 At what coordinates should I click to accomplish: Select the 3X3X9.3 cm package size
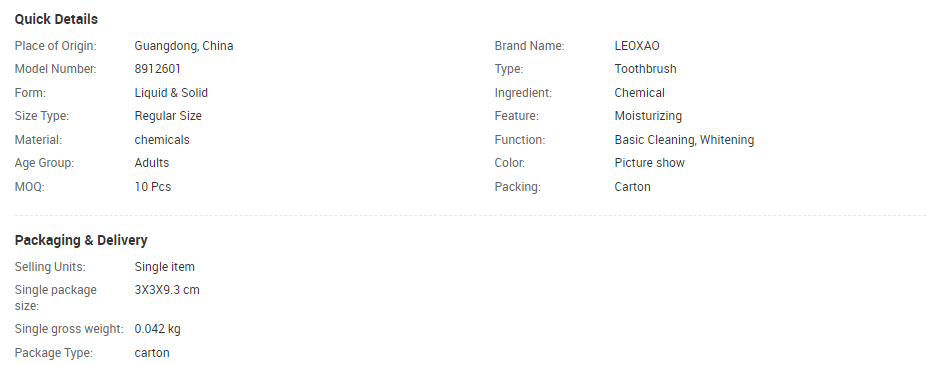[x=167, y=290]
